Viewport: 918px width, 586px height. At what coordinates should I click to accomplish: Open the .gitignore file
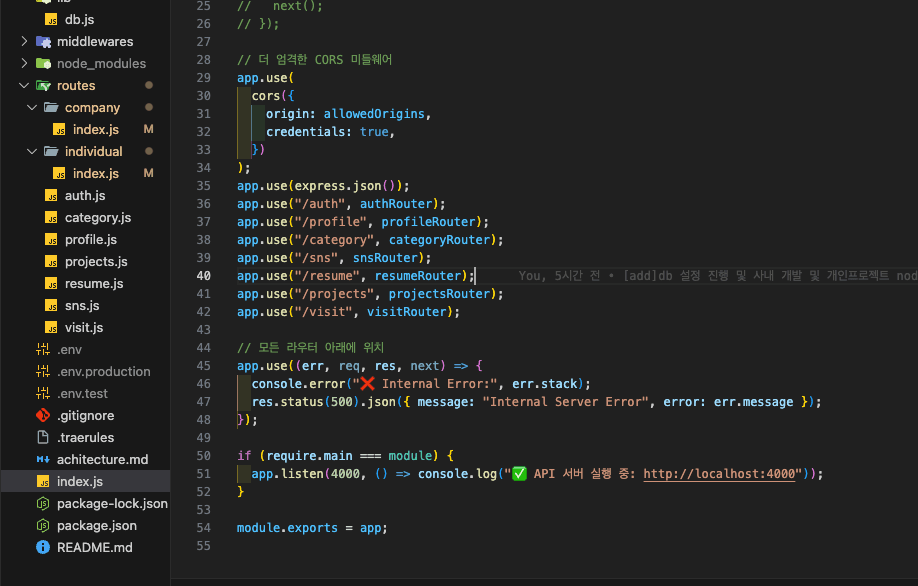(x=85, y=416)
